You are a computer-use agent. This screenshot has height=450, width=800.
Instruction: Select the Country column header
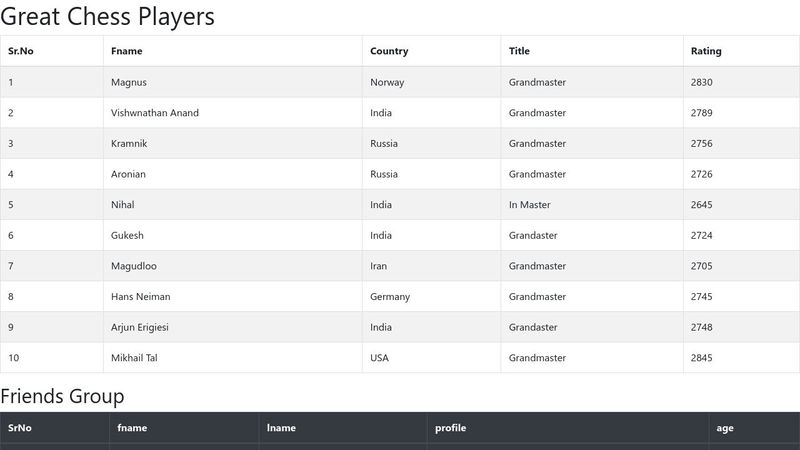389,51
